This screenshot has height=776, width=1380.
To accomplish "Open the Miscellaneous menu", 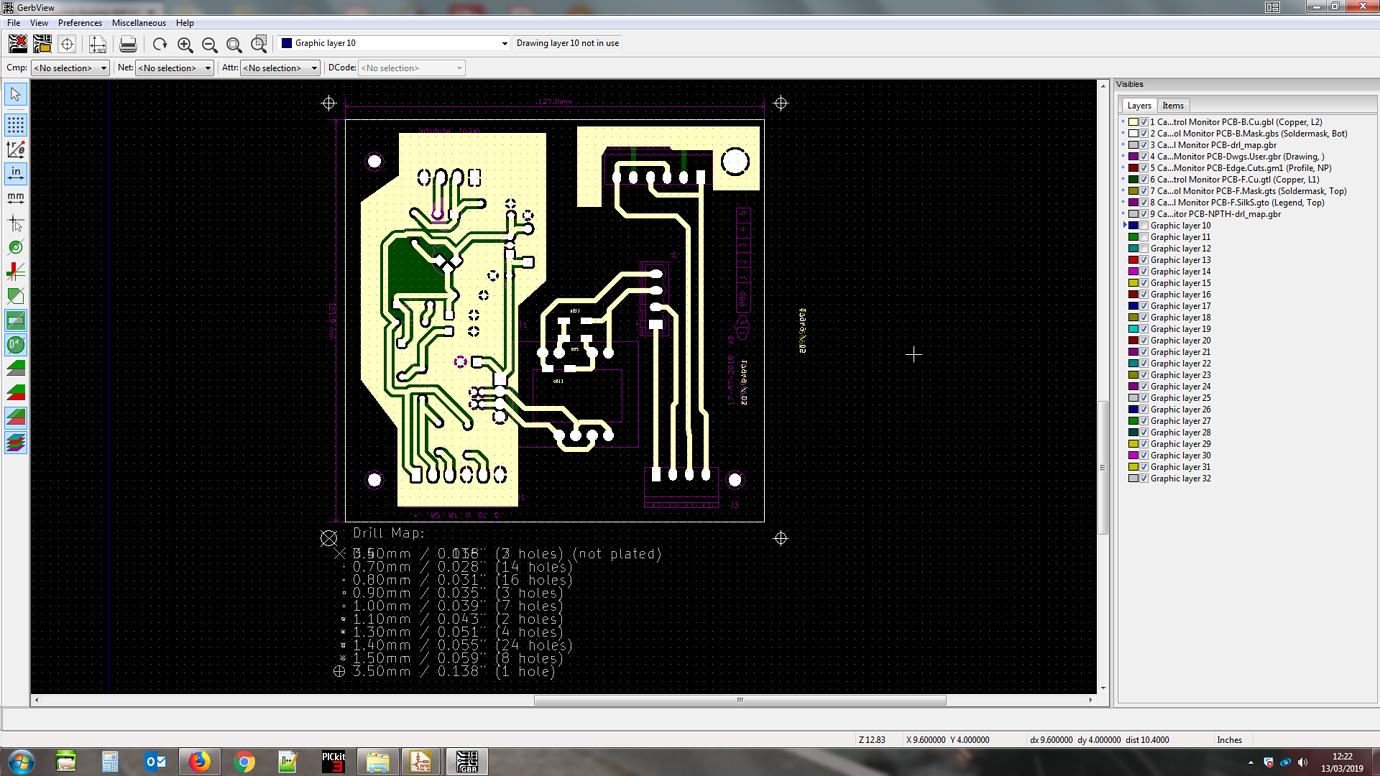I will point(139,23).
